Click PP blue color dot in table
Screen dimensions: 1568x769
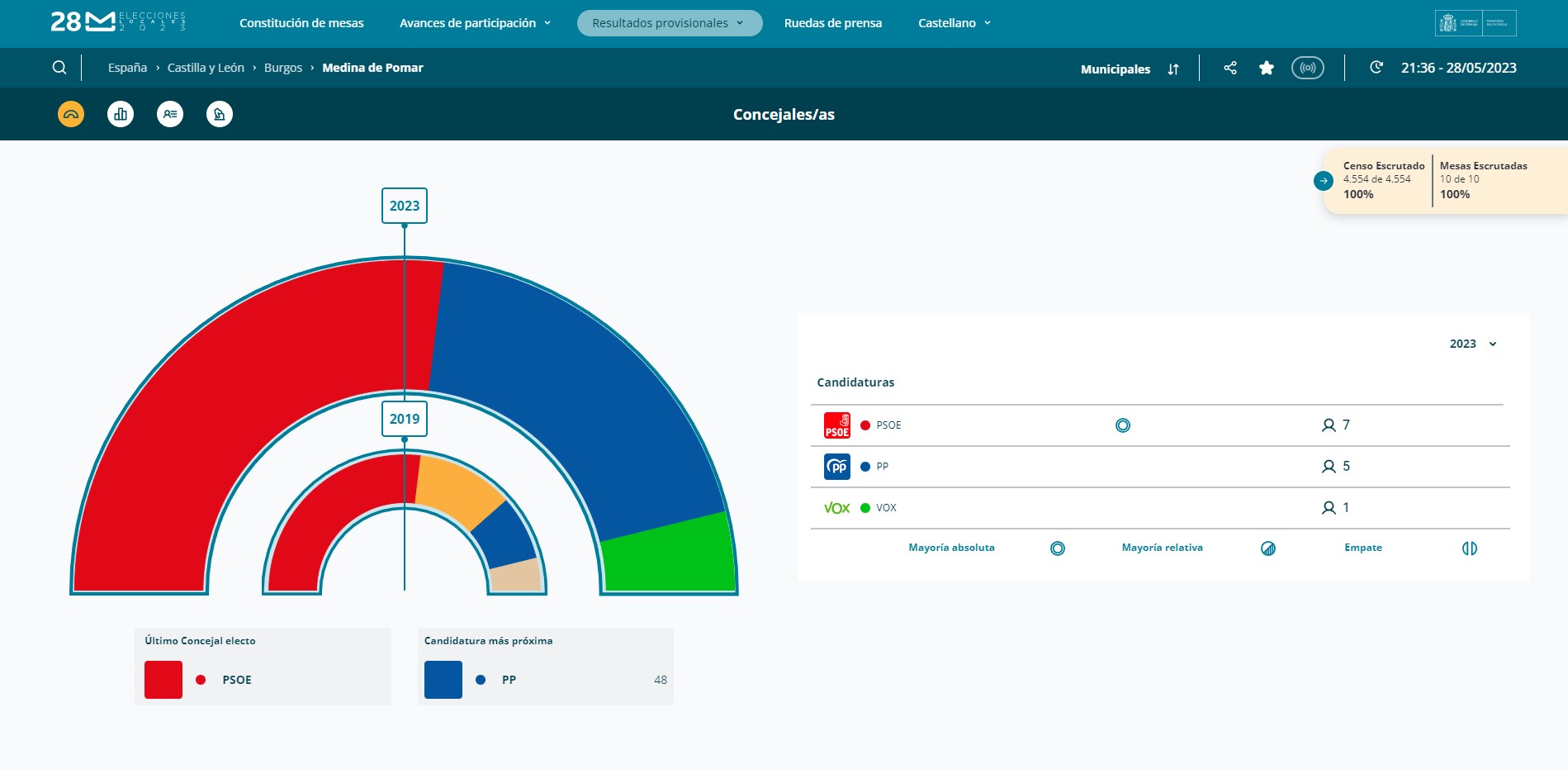[x=865, y=467]
